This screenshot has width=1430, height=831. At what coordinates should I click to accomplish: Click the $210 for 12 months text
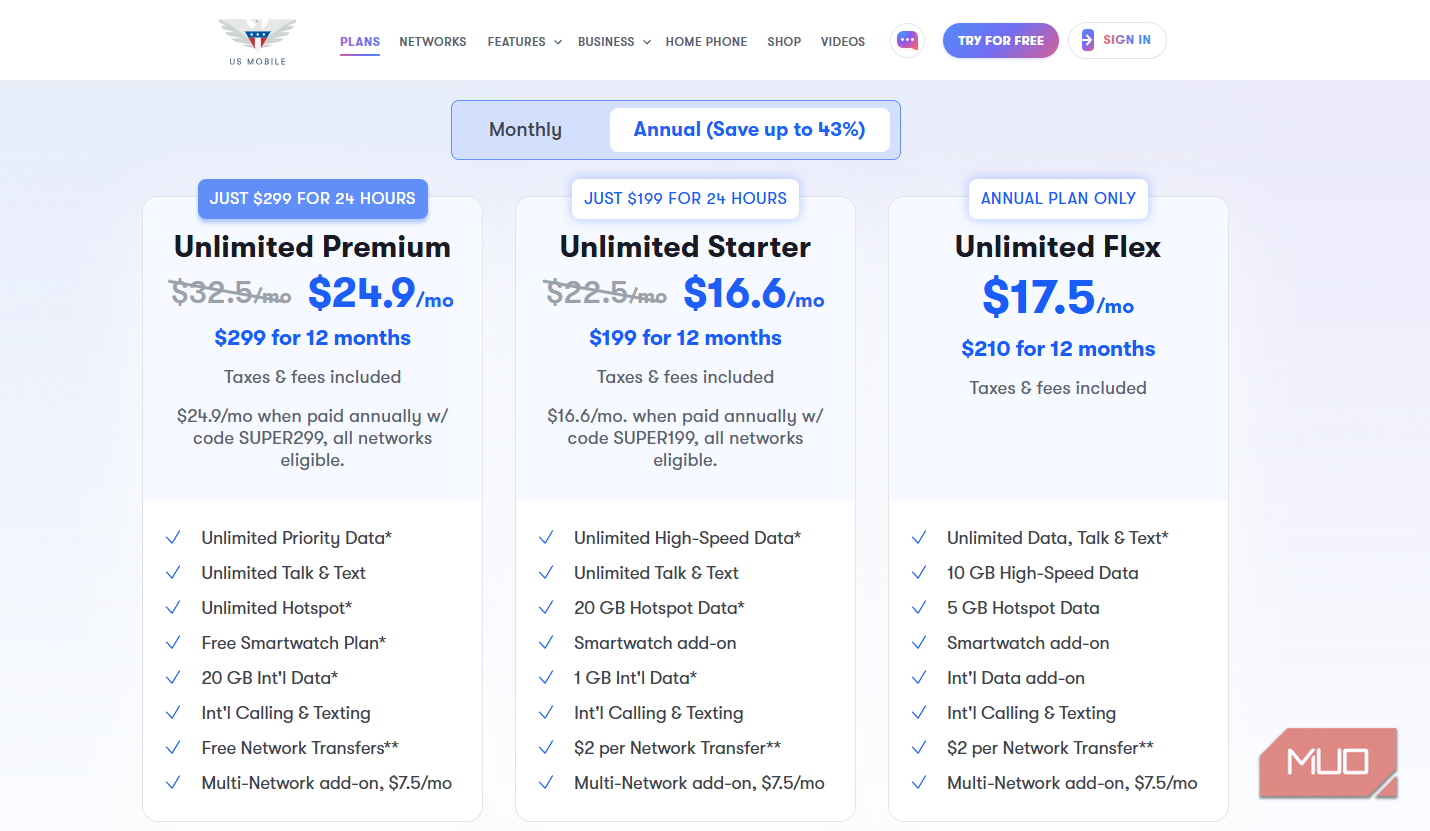[x=1058, y=349]
